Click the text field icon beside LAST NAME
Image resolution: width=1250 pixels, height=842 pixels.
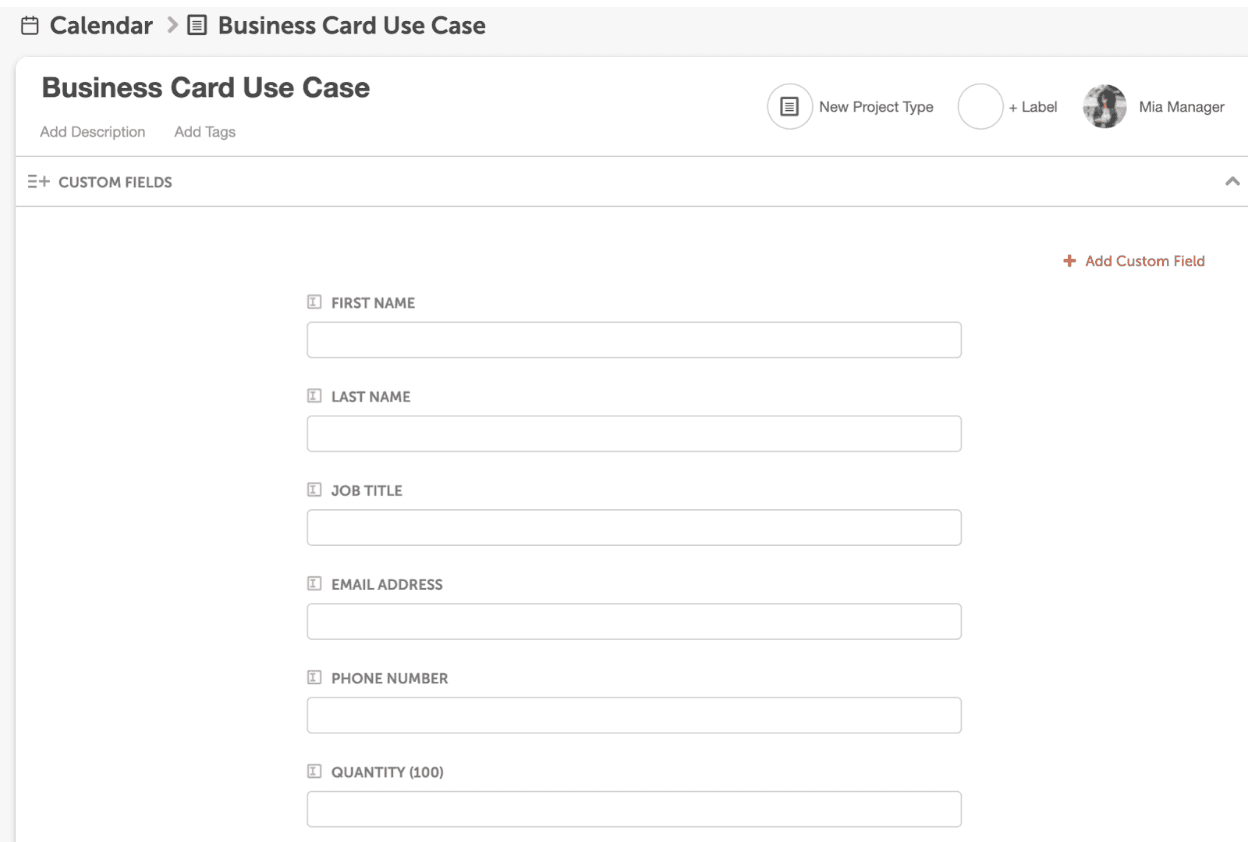click(314, 396)
